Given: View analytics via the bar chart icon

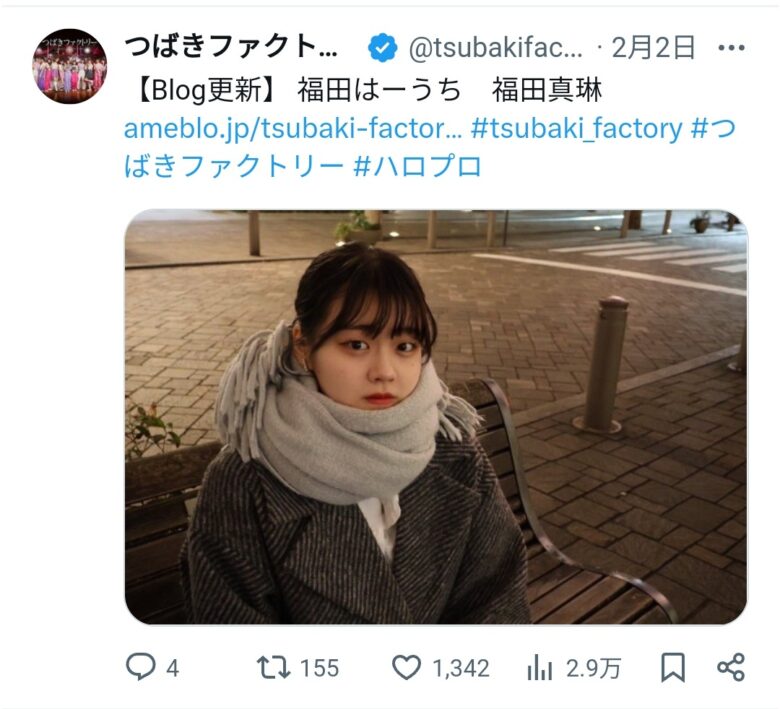Looking at the screenshot, I should coord(539,667).
